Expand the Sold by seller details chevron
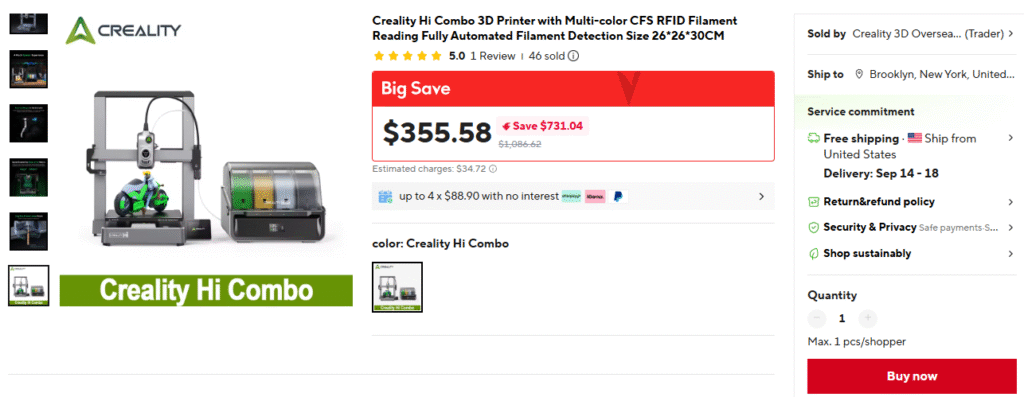Screen dimensions: 1024x397 pos(1011,34)
